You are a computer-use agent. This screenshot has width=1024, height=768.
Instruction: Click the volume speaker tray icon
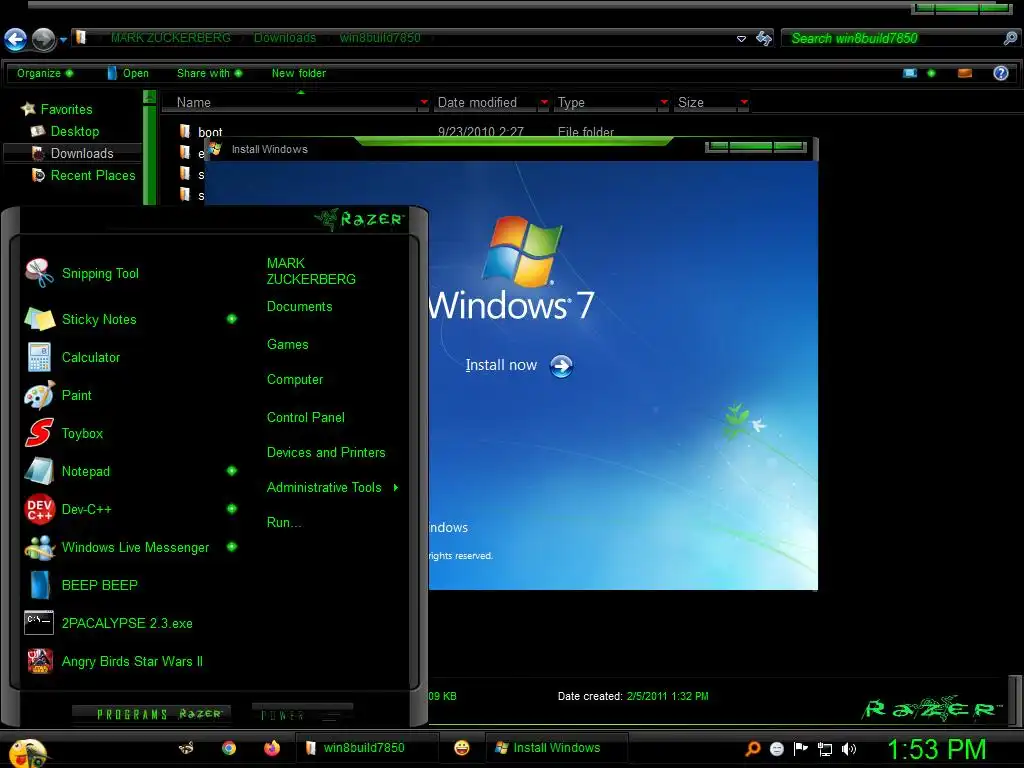tap(848, 749)
